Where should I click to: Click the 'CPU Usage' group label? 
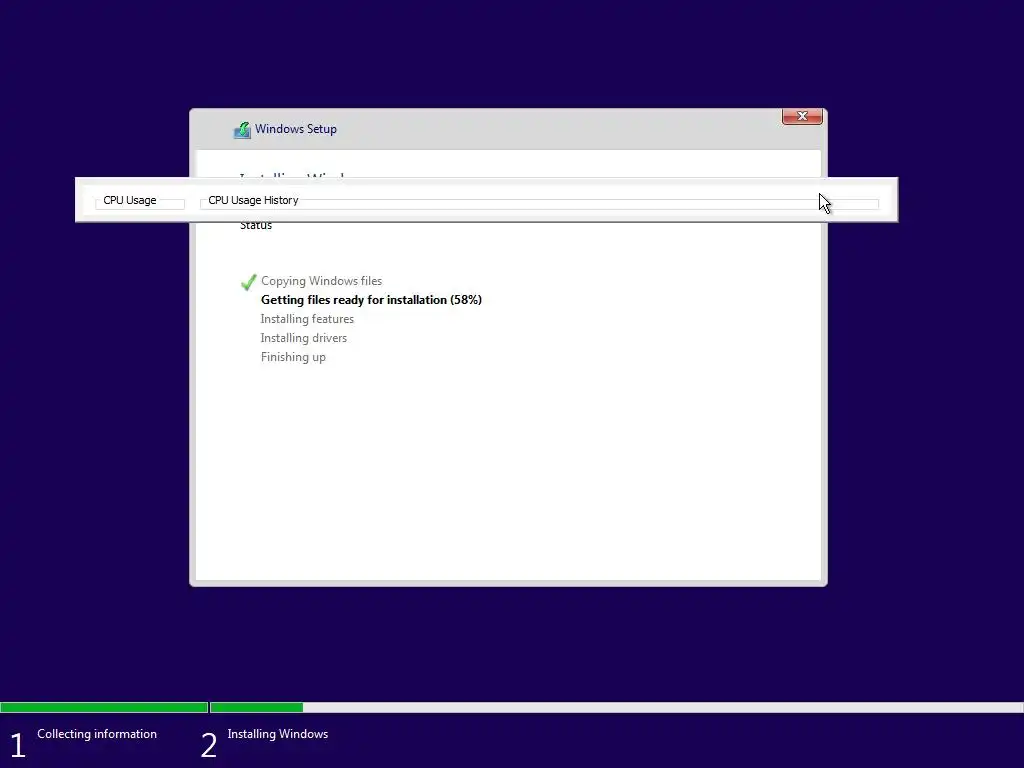130,200
